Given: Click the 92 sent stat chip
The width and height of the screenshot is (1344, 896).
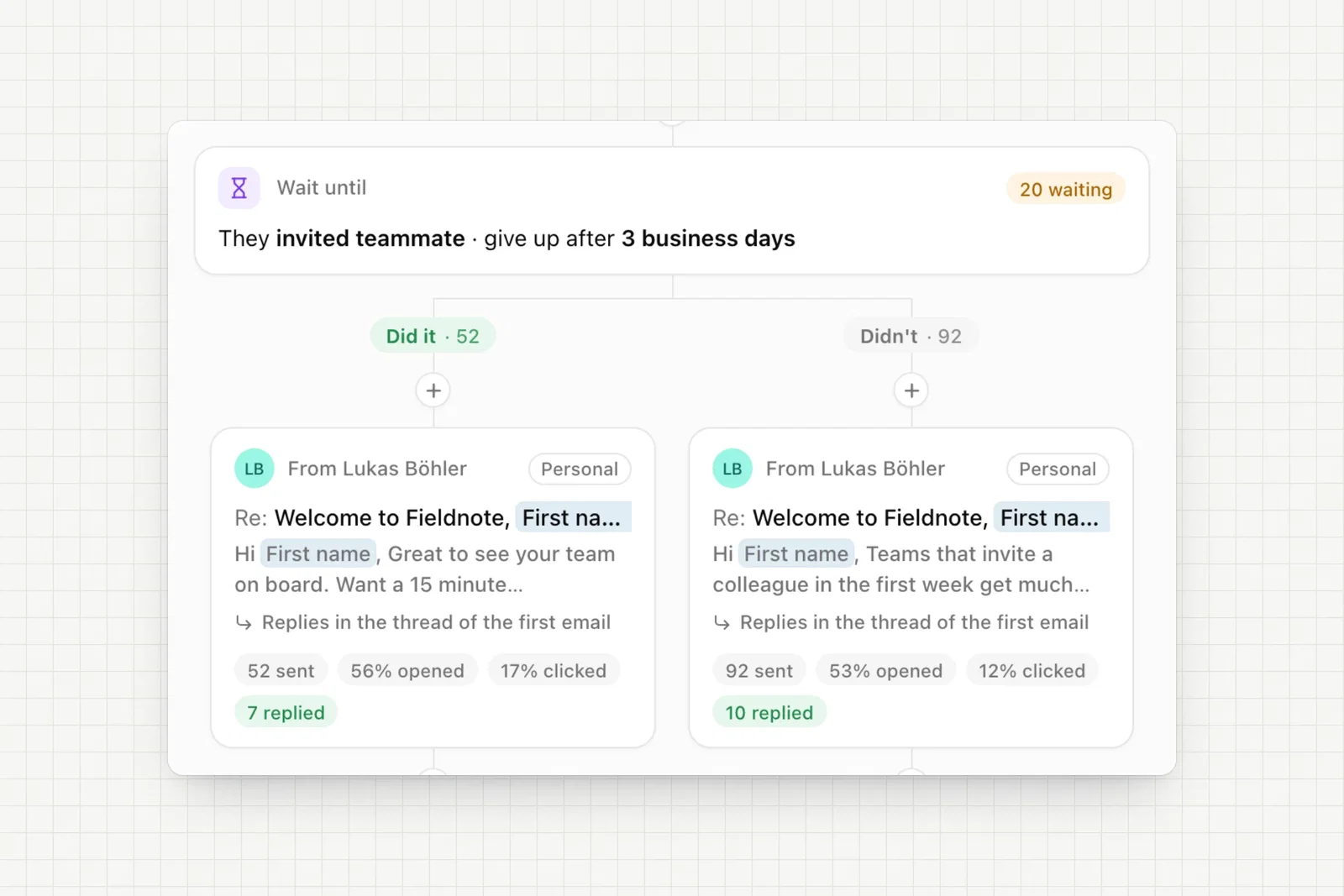Looking at the screenshot, I should [x=759, y=671].
